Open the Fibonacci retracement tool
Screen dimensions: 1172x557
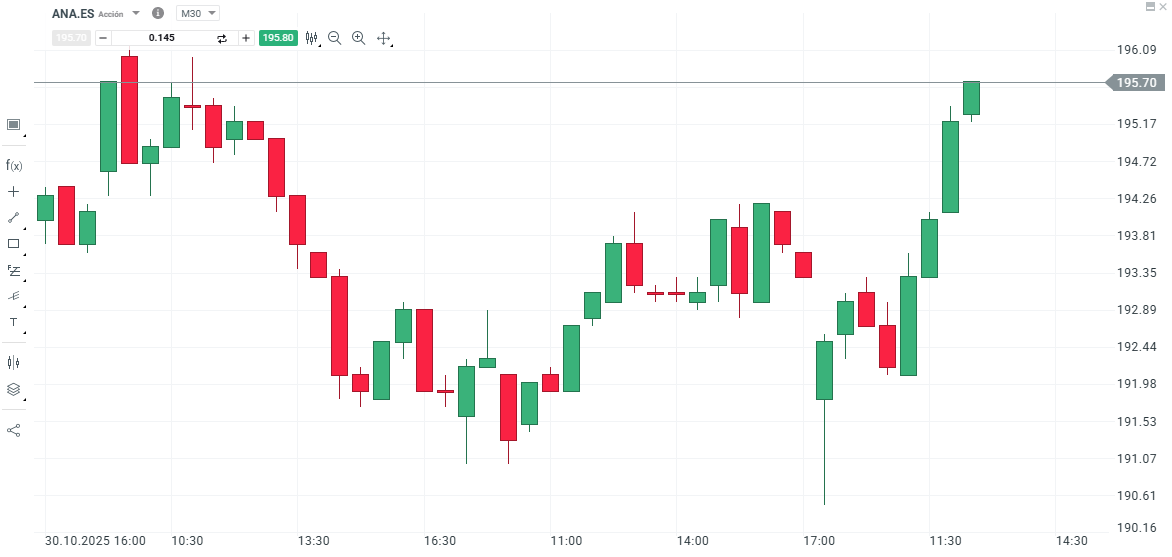14,270
